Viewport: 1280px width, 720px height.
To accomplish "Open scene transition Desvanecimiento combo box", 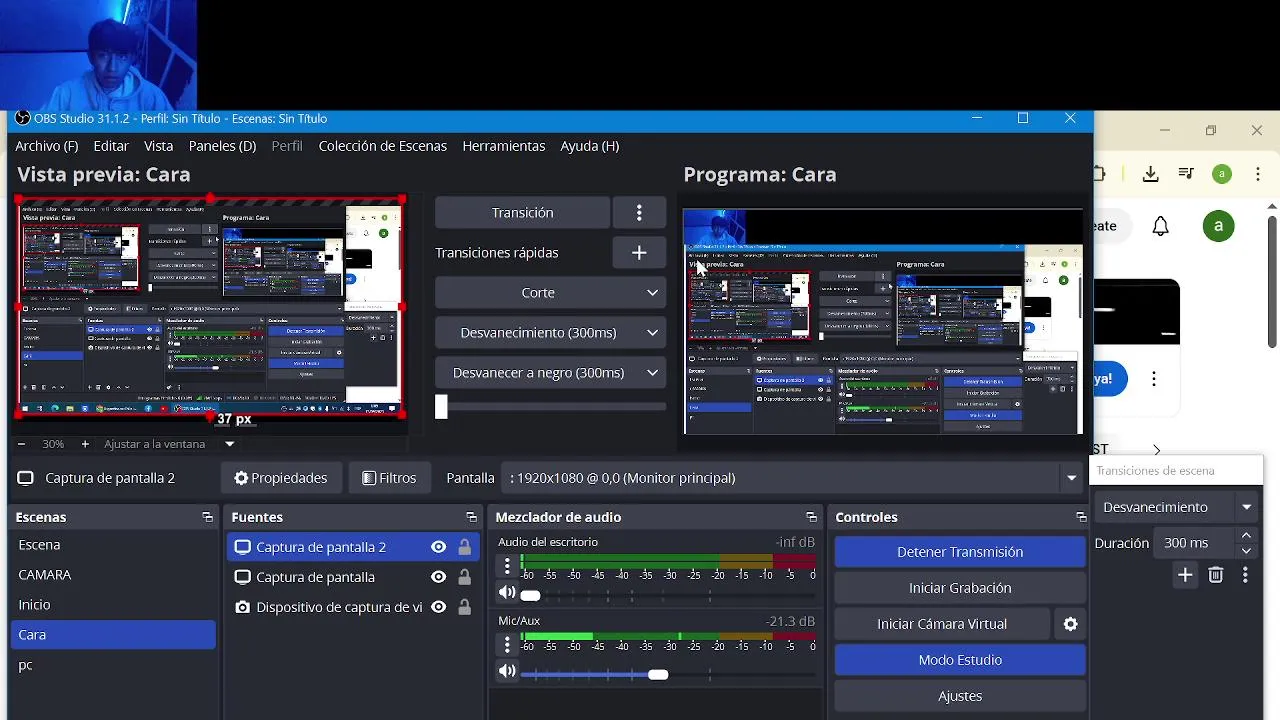I will pyautogui.click(x=1176, y=507).
